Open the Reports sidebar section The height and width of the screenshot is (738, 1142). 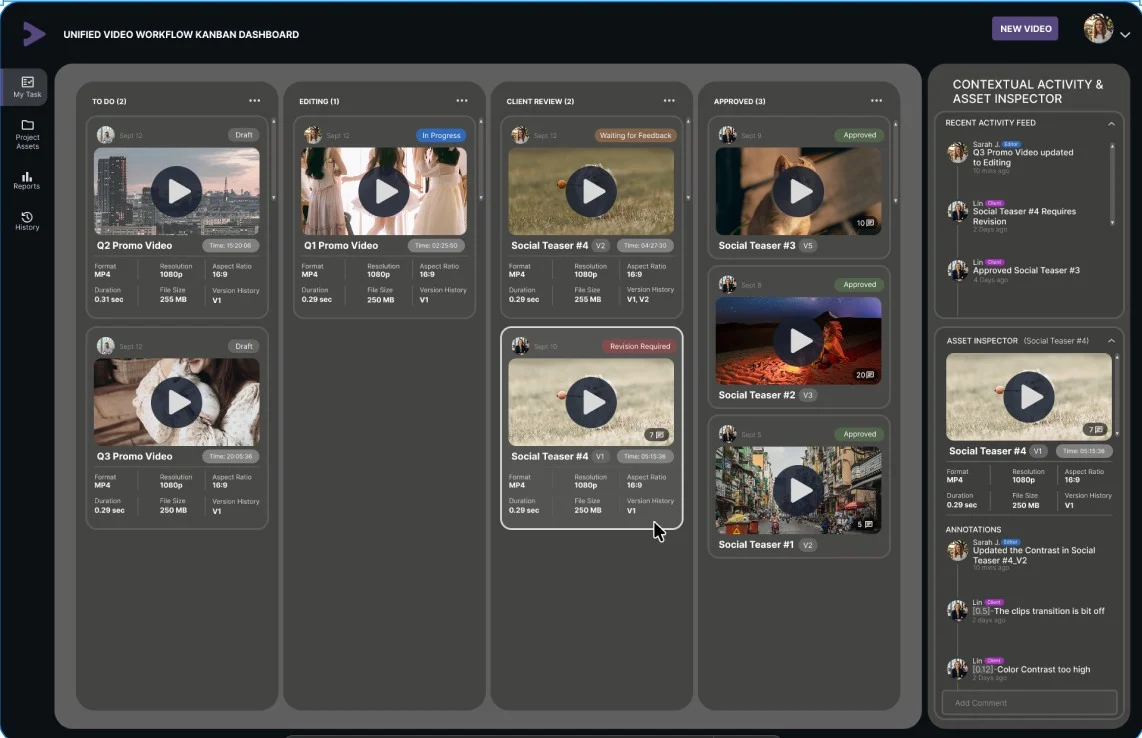click(26, 180)
